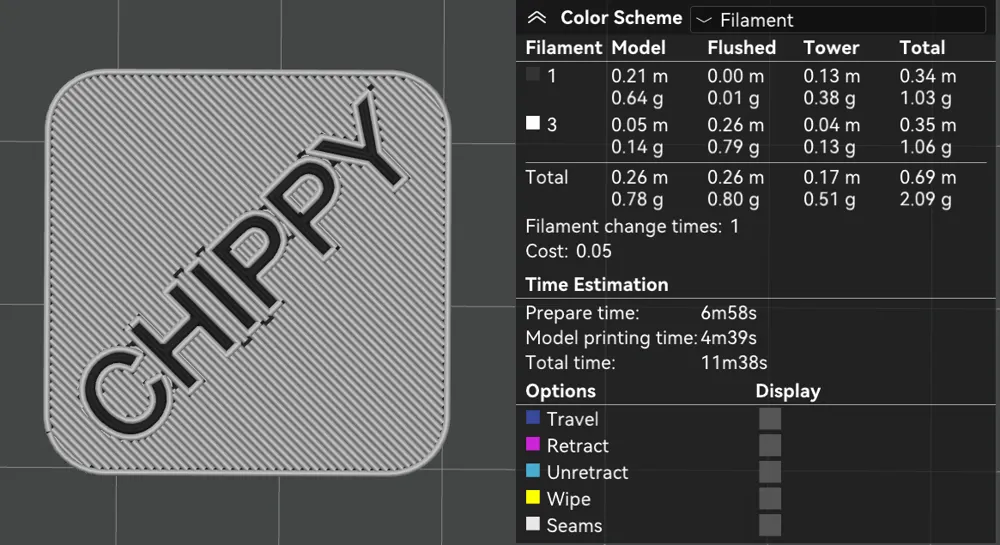Click the Options heading

pyautogui.click(x=561, y=391)
